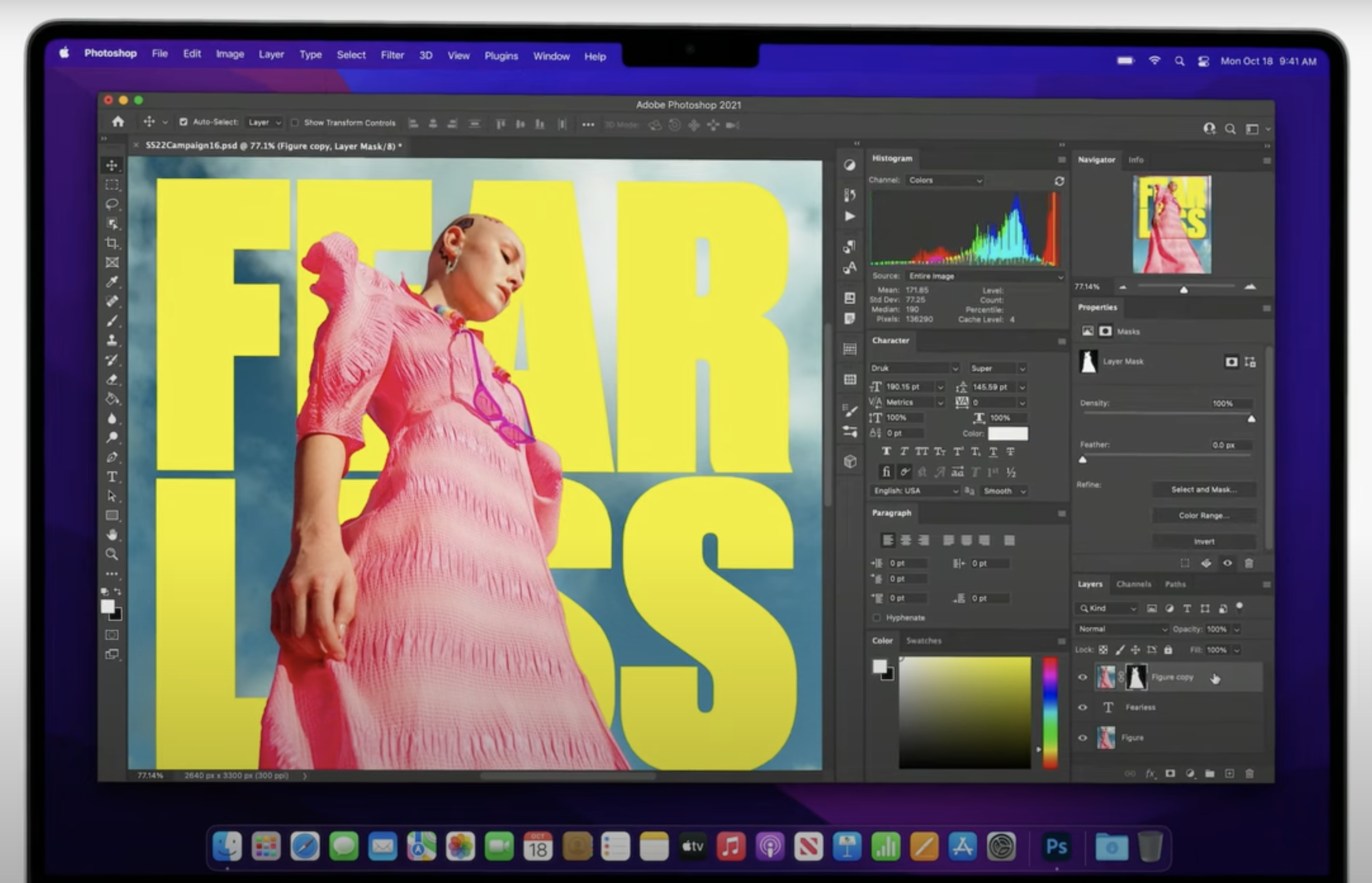The width and height of the screenshot is (1372, 883).
Task: Hide the Fearless text layer
Action: point(1083,708)
